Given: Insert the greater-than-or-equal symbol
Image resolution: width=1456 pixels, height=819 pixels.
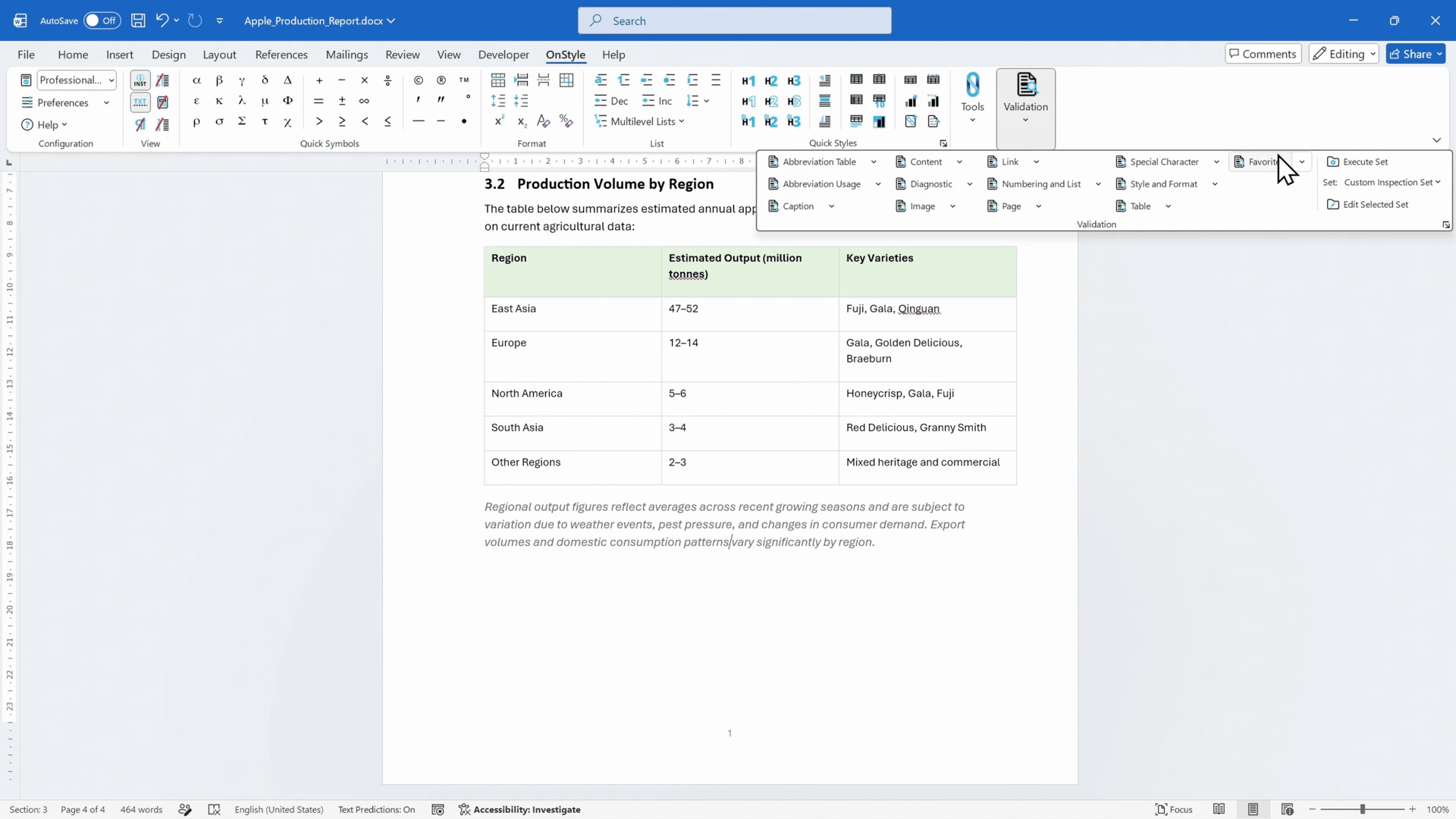Looking at the screenshot, I should [x=342, y=121].
